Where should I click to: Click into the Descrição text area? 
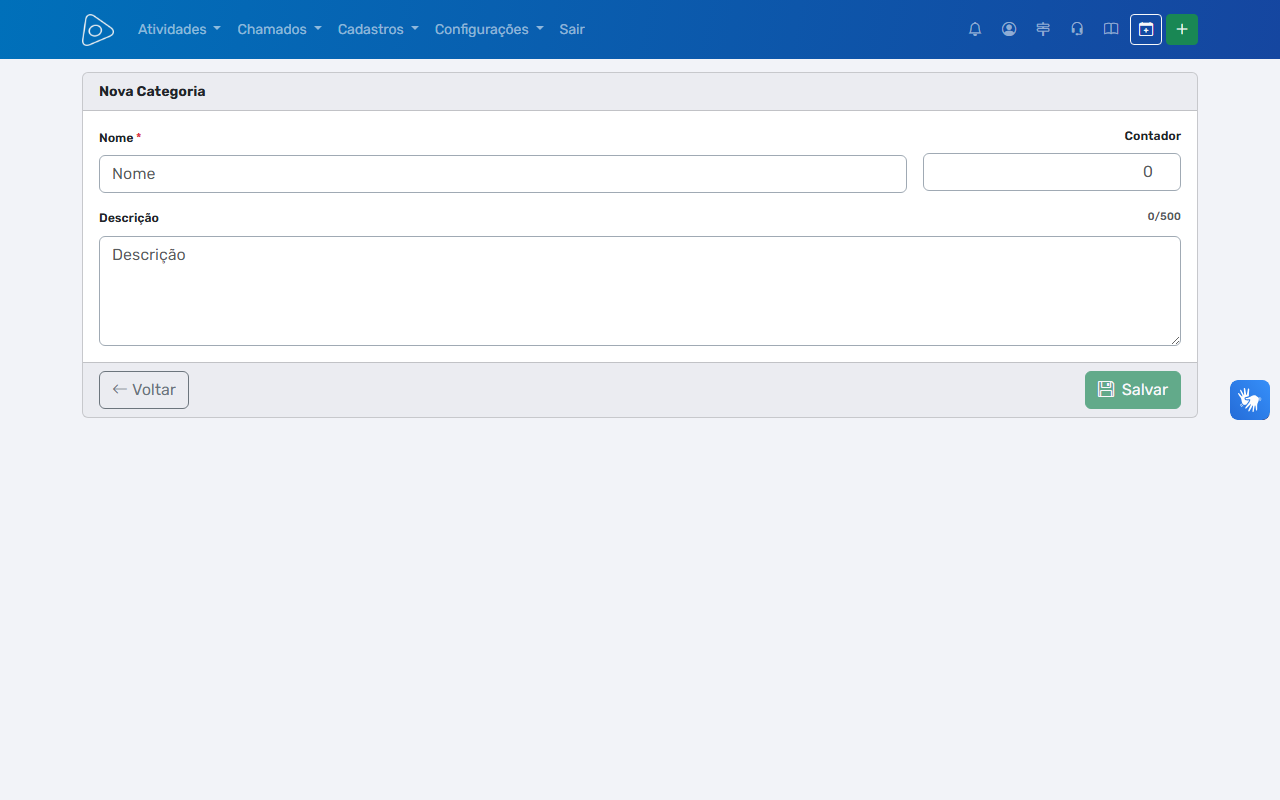point(640,291)
